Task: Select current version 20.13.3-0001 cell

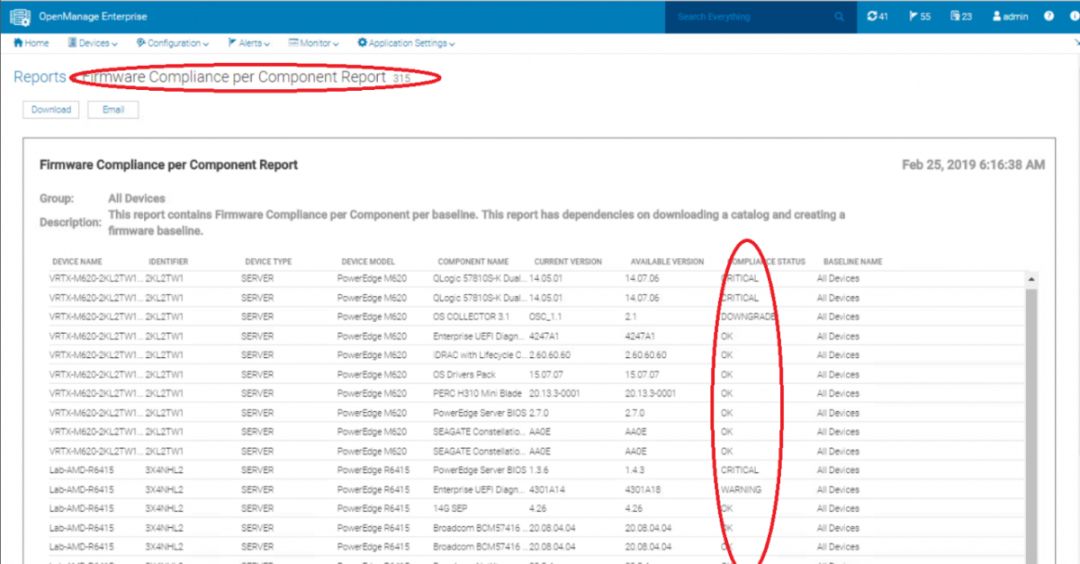Action: point(554,393)
